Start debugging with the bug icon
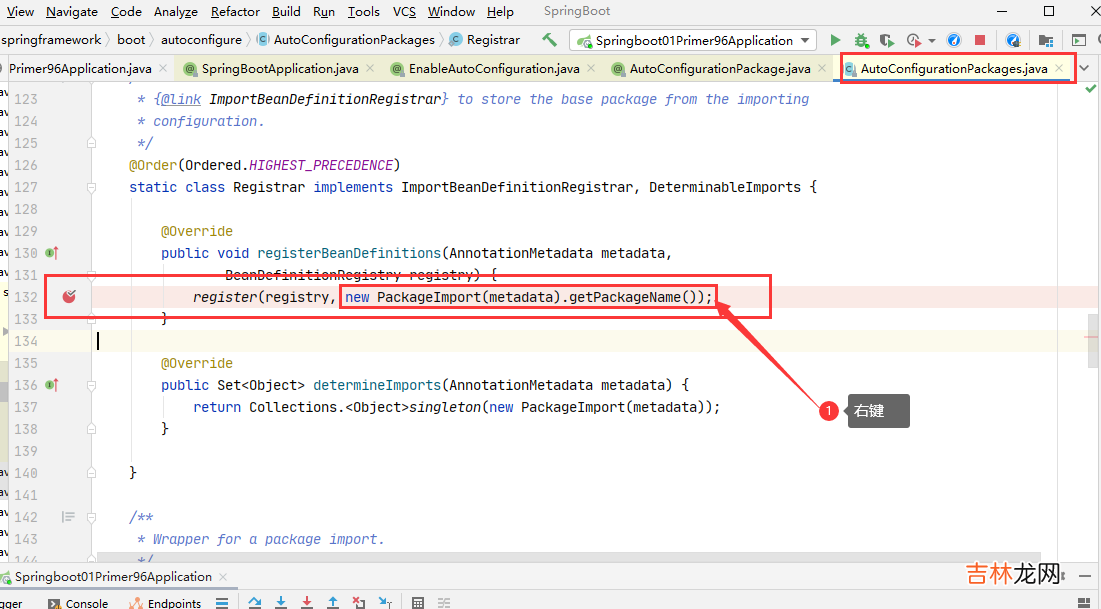Screen dimensions: 1101x609 coord(860,41)
